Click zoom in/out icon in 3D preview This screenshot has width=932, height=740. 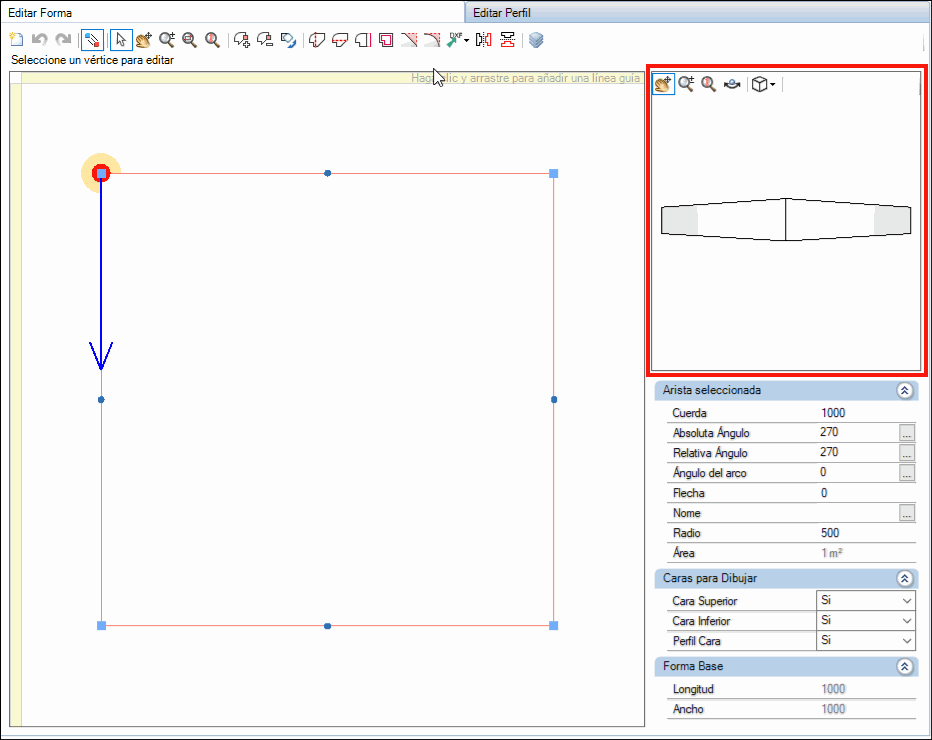click(x=686, y=84)
